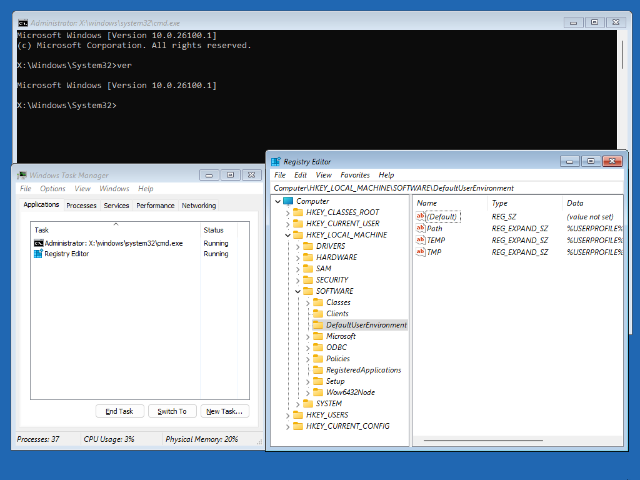Click the Registry Editor title bar icon
640x480 pixels.
point(276,162)
